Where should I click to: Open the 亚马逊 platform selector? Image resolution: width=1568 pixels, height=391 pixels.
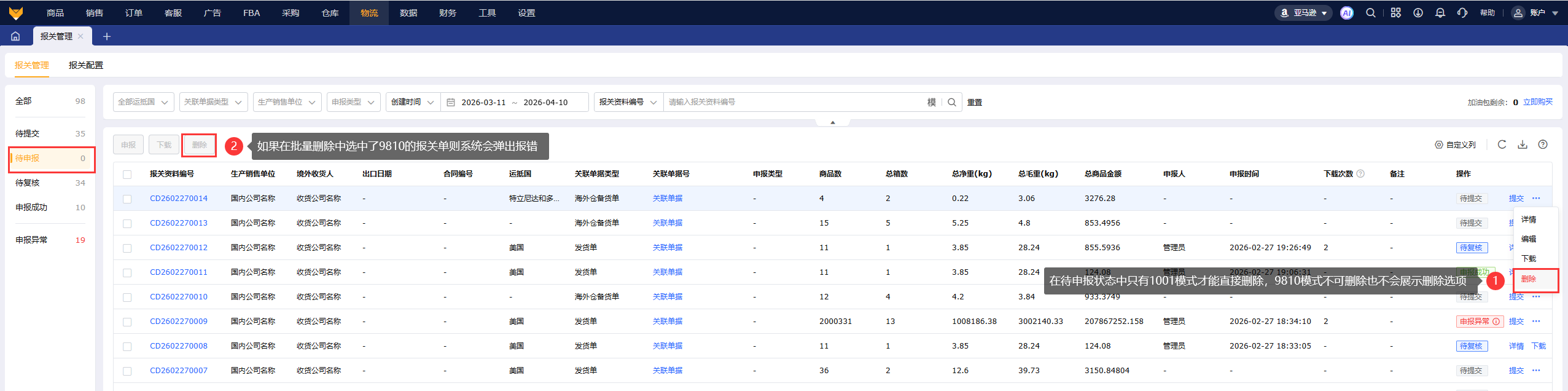(1303, 13)
